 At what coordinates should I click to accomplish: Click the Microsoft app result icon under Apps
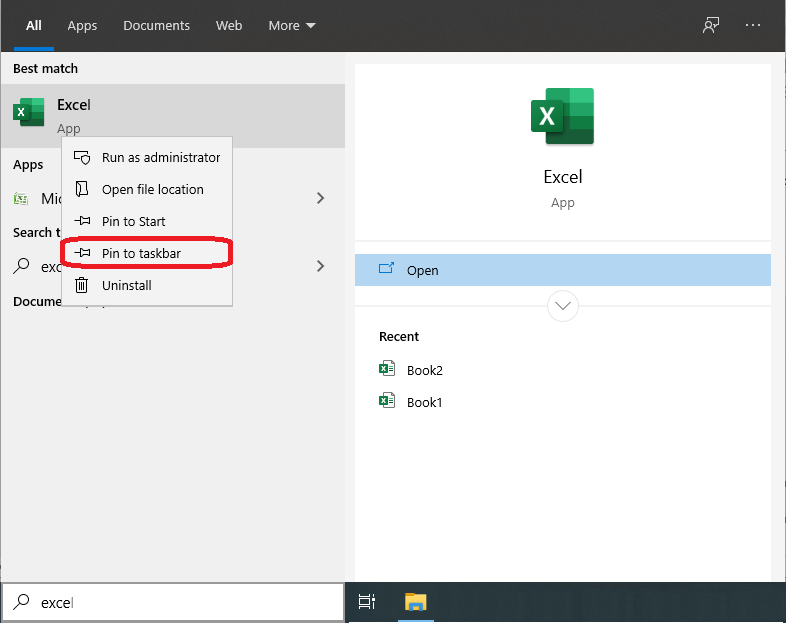pos(21,198)
